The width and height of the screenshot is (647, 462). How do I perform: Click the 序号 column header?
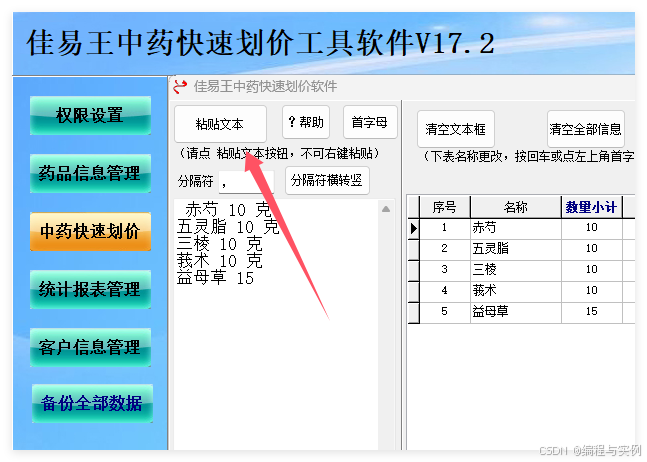(x=444, y=207)
